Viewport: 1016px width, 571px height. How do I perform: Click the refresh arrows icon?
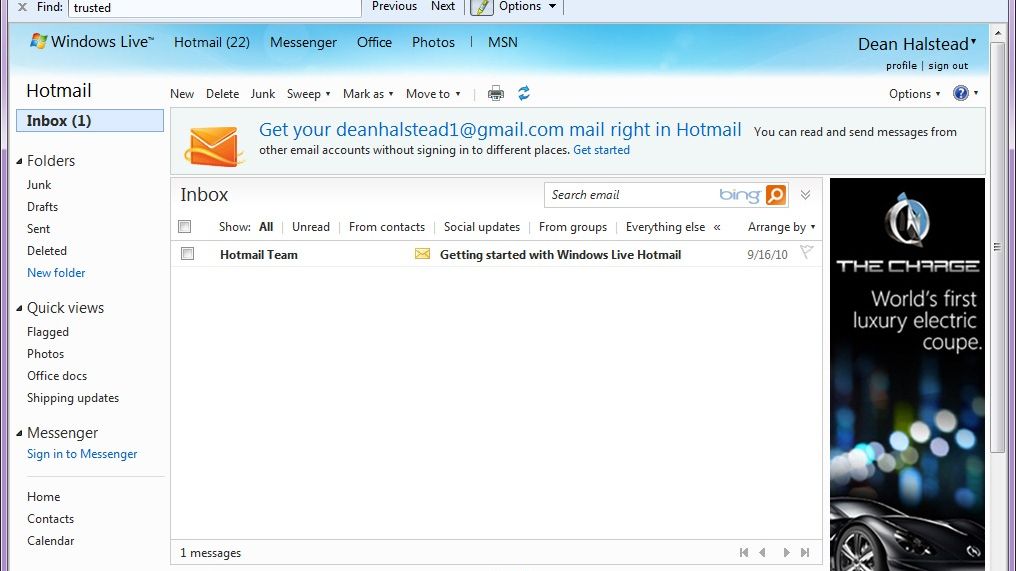pos(524,93)
